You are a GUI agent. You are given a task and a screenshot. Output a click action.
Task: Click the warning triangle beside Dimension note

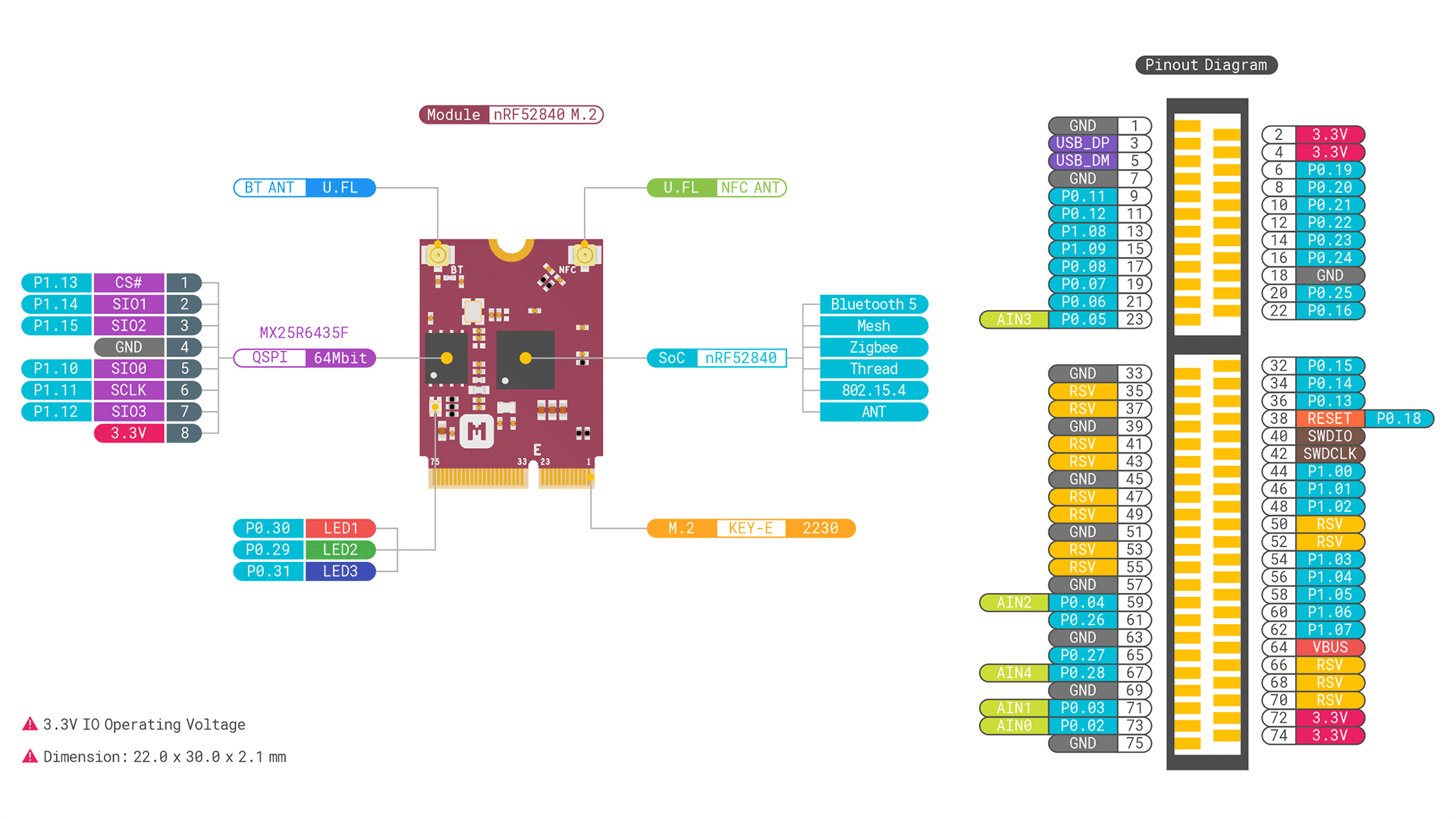coord(29,756)
